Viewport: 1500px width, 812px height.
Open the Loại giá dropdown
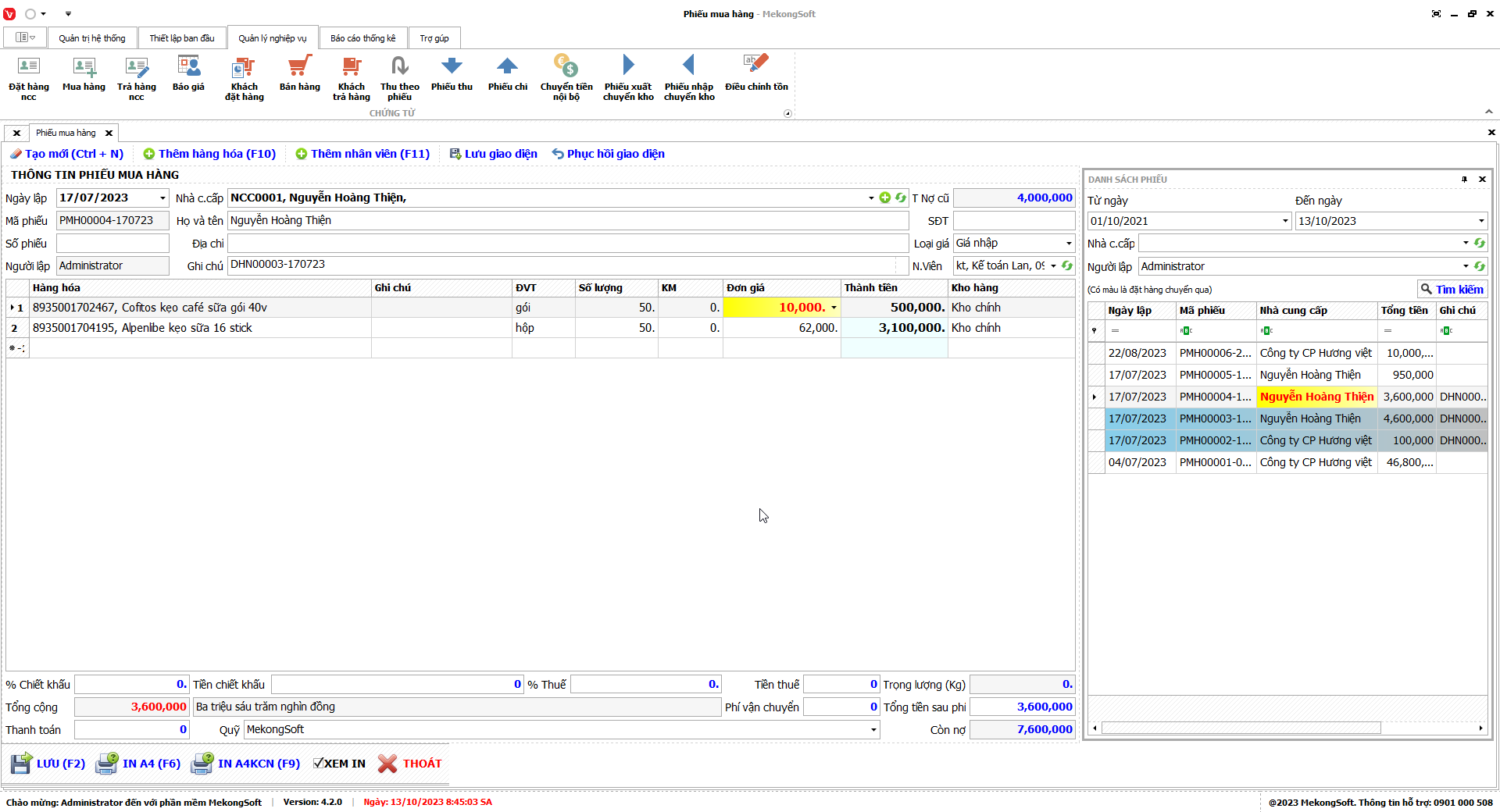(x=1069, y=244)
